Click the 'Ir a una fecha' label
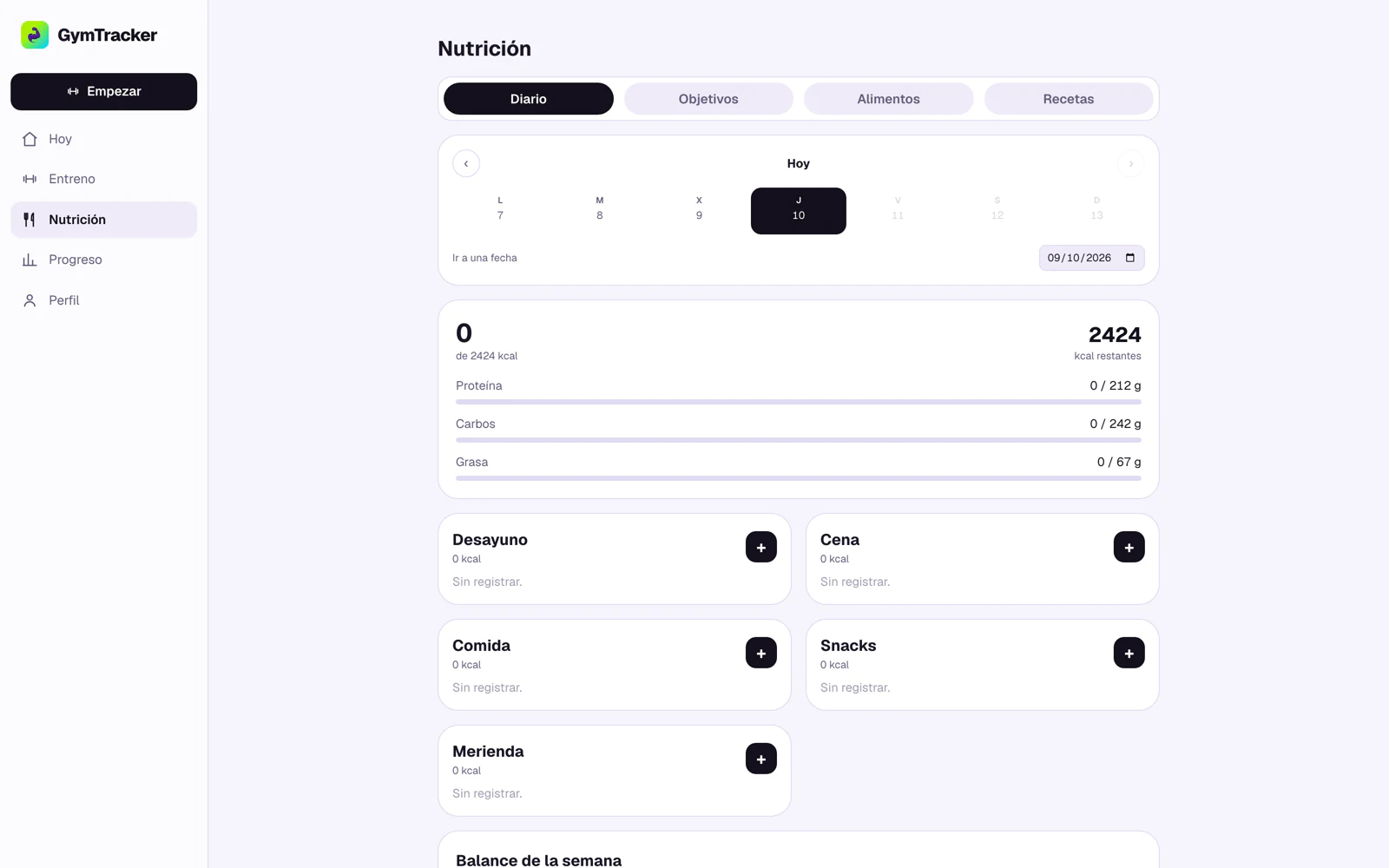The image size is (1389, 868). [x=484, y=258]
